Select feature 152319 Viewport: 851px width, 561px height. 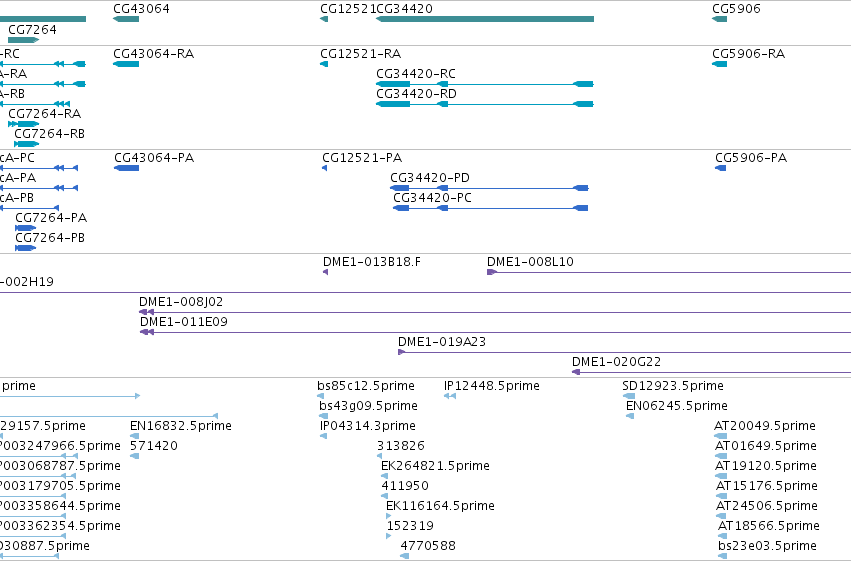pyautogui.click(x=410, y=527)
